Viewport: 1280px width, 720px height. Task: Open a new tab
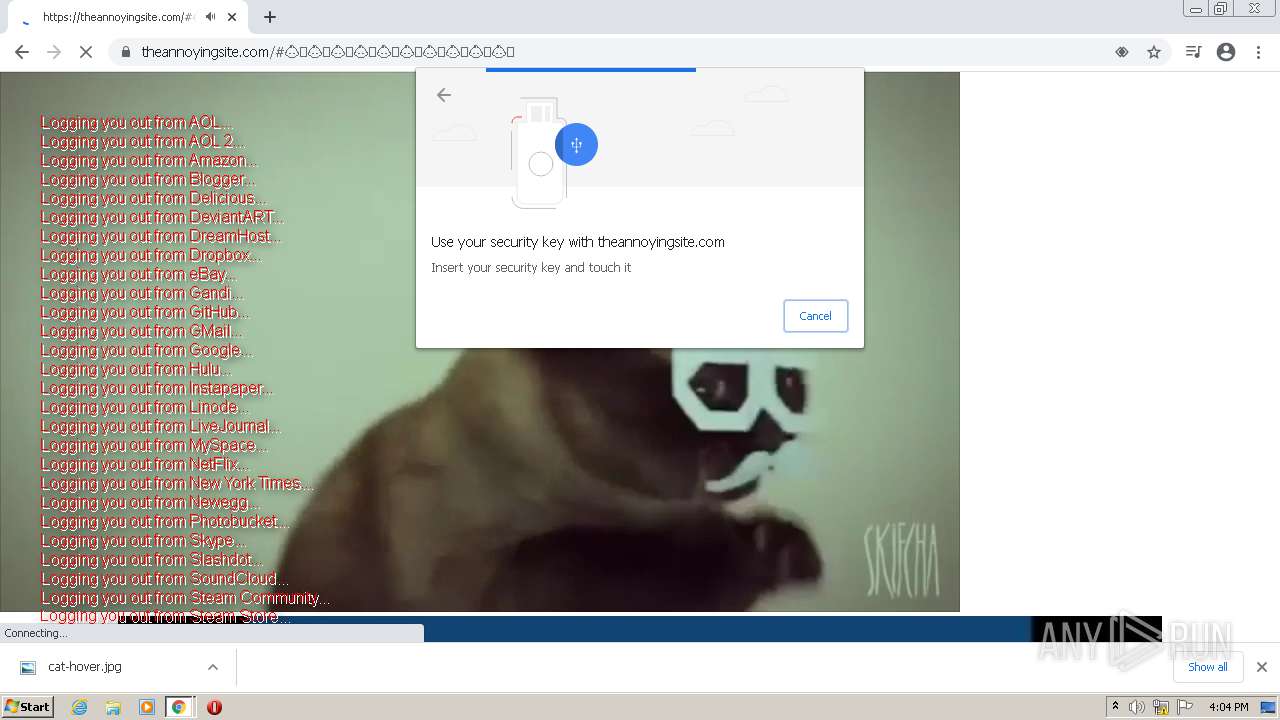click(x=270, y=17)
